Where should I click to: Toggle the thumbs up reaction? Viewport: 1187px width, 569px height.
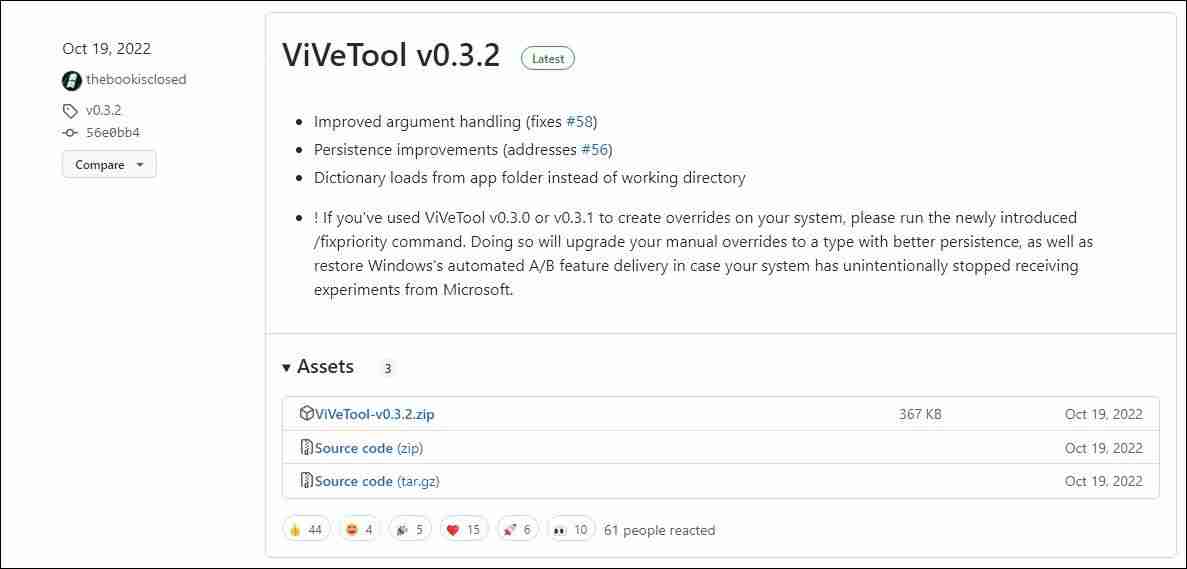pyautogui.click(x=306, y=530)
